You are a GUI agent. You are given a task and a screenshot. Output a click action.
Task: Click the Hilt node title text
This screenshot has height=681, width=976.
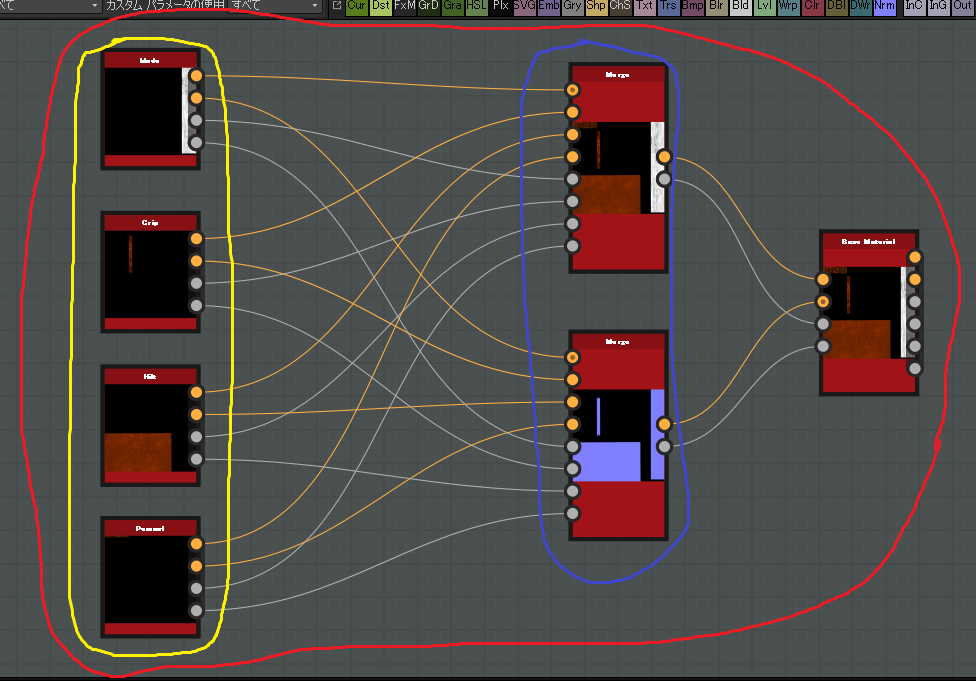[150, 377]
